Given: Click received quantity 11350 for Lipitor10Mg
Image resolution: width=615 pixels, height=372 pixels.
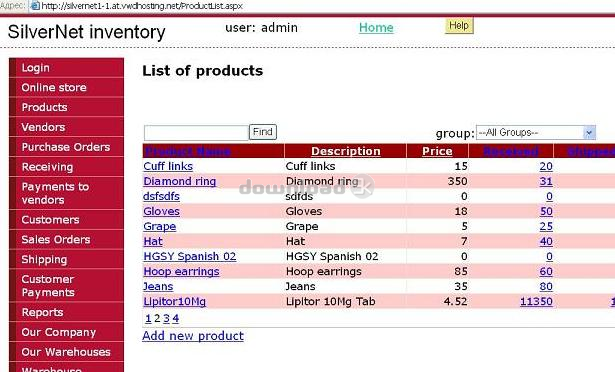Looking at the screenshot, I should pyautogui.click(x=536, y=301).
